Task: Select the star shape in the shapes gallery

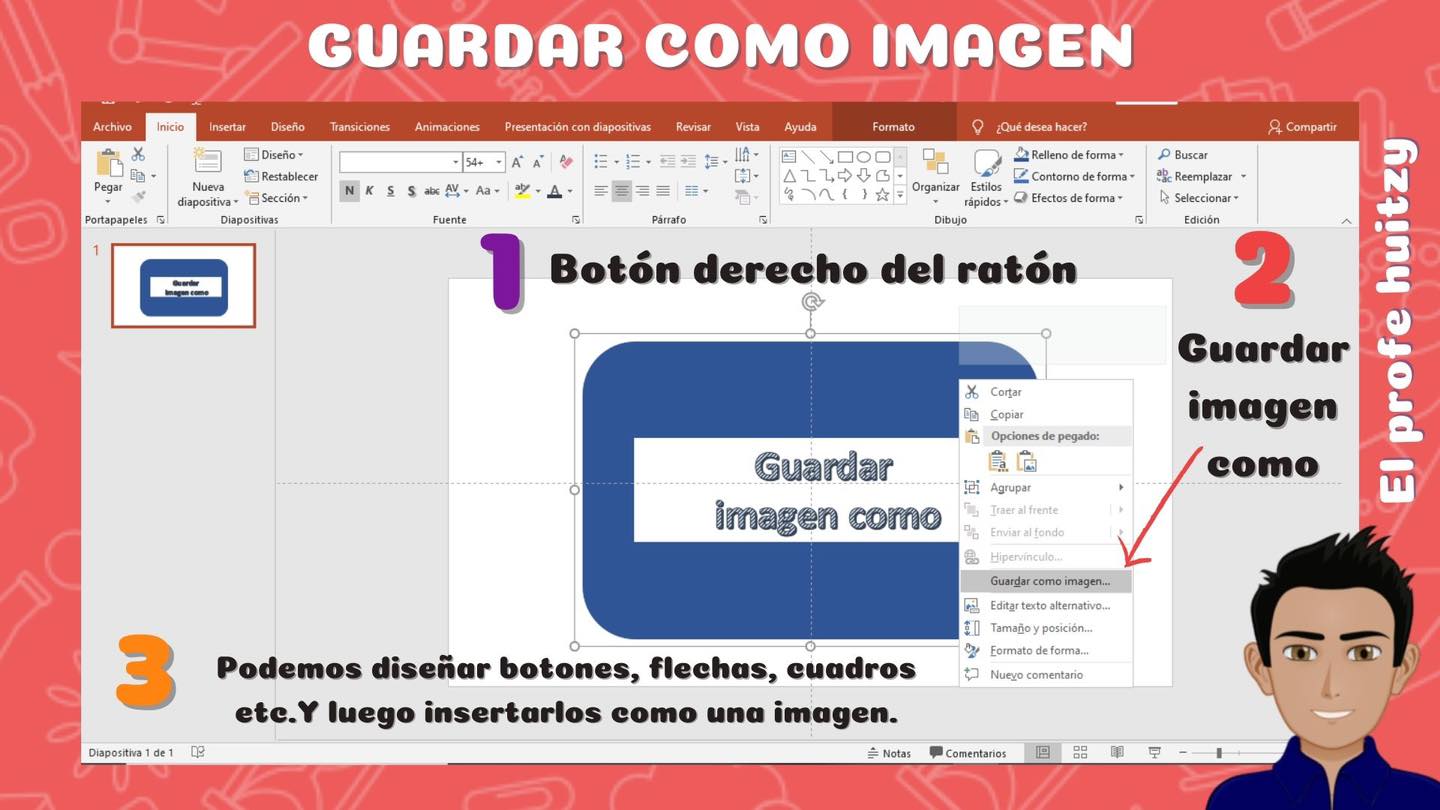Action: pos(882,195)
